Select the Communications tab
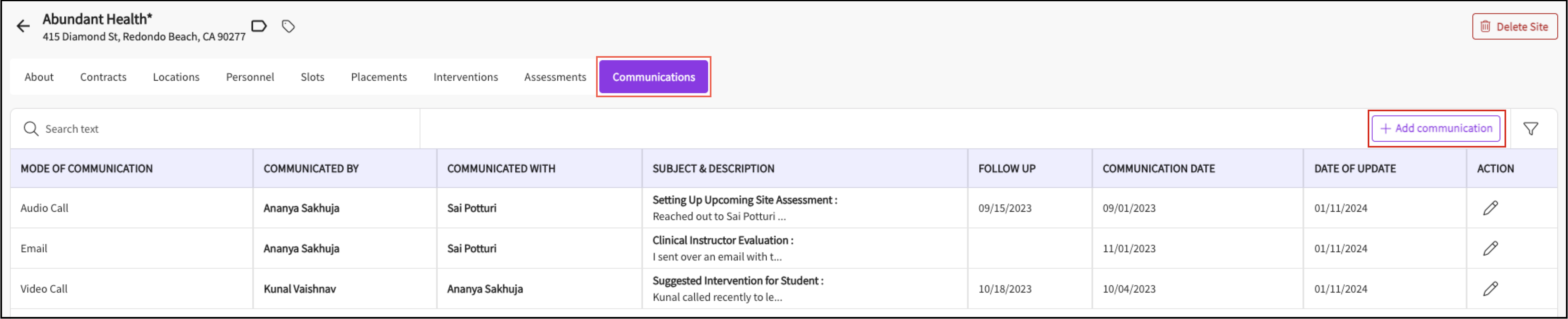The width and height of the screenshot is (1568, 319). click(x=653, y=77)
